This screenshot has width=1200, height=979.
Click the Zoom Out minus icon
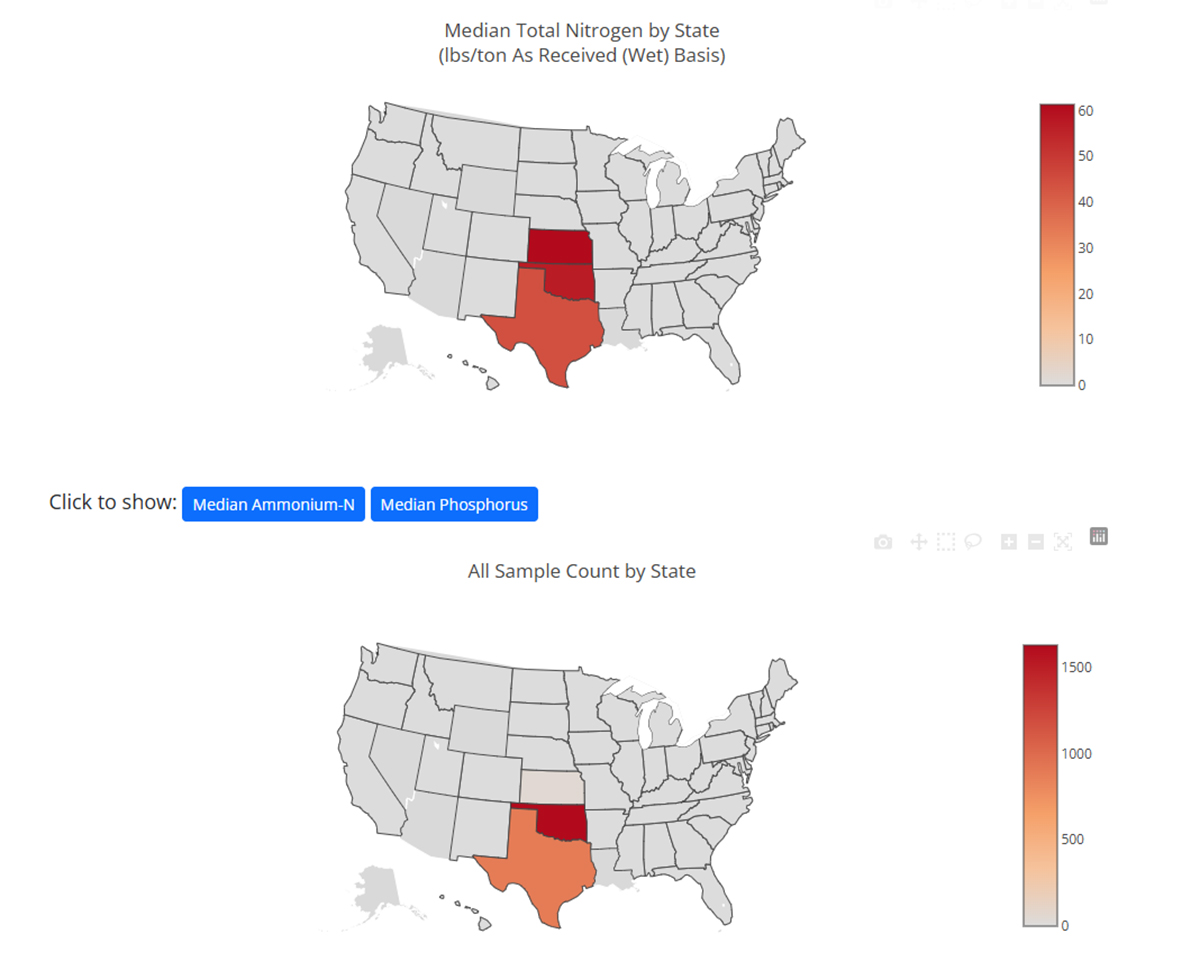[1036, 542]
